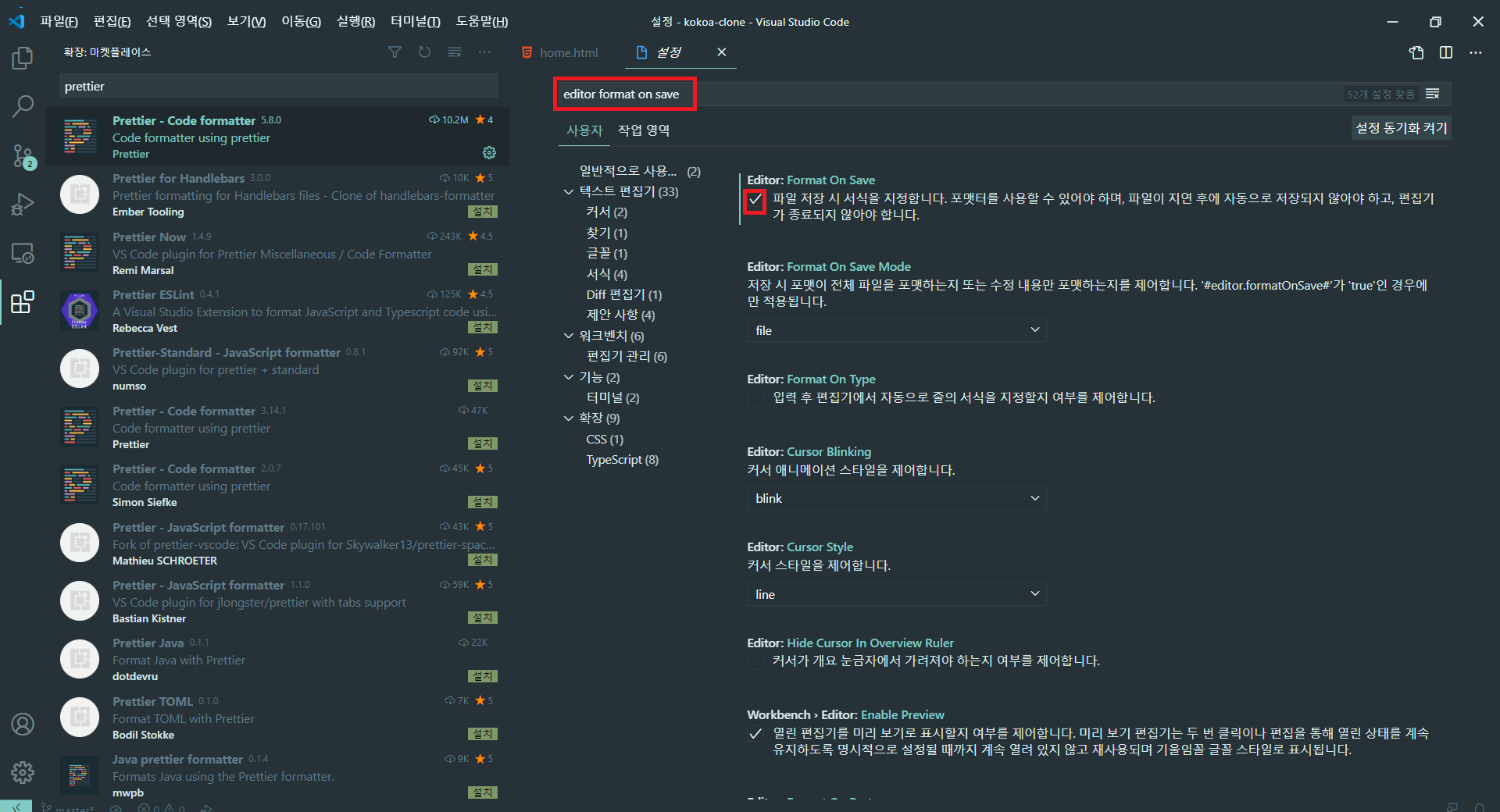Install Prettier-Standard JavaScript formatter

(483, 386)
